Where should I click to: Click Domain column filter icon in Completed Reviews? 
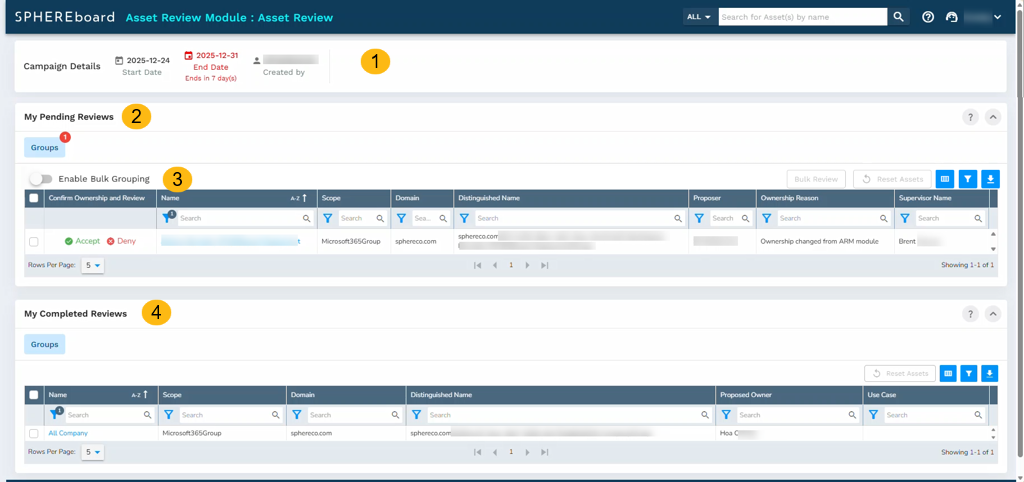coord(296,415)
